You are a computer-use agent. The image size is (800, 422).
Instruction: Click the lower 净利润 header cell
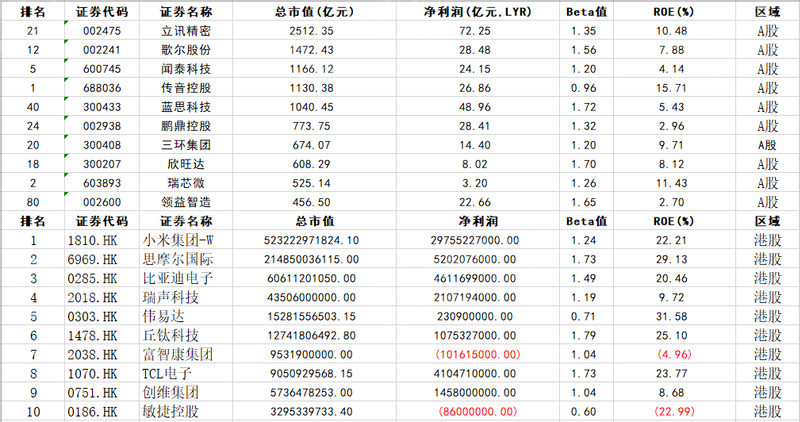[x=478, y=221]
